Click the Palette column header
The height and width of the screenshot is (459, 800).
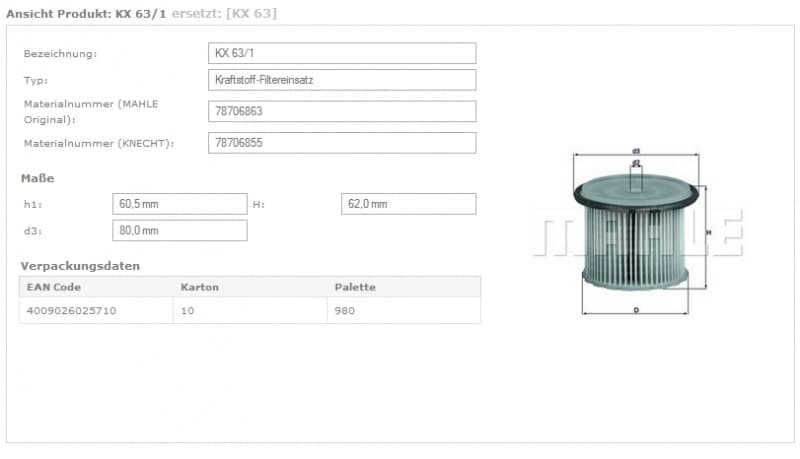[355, 287]
